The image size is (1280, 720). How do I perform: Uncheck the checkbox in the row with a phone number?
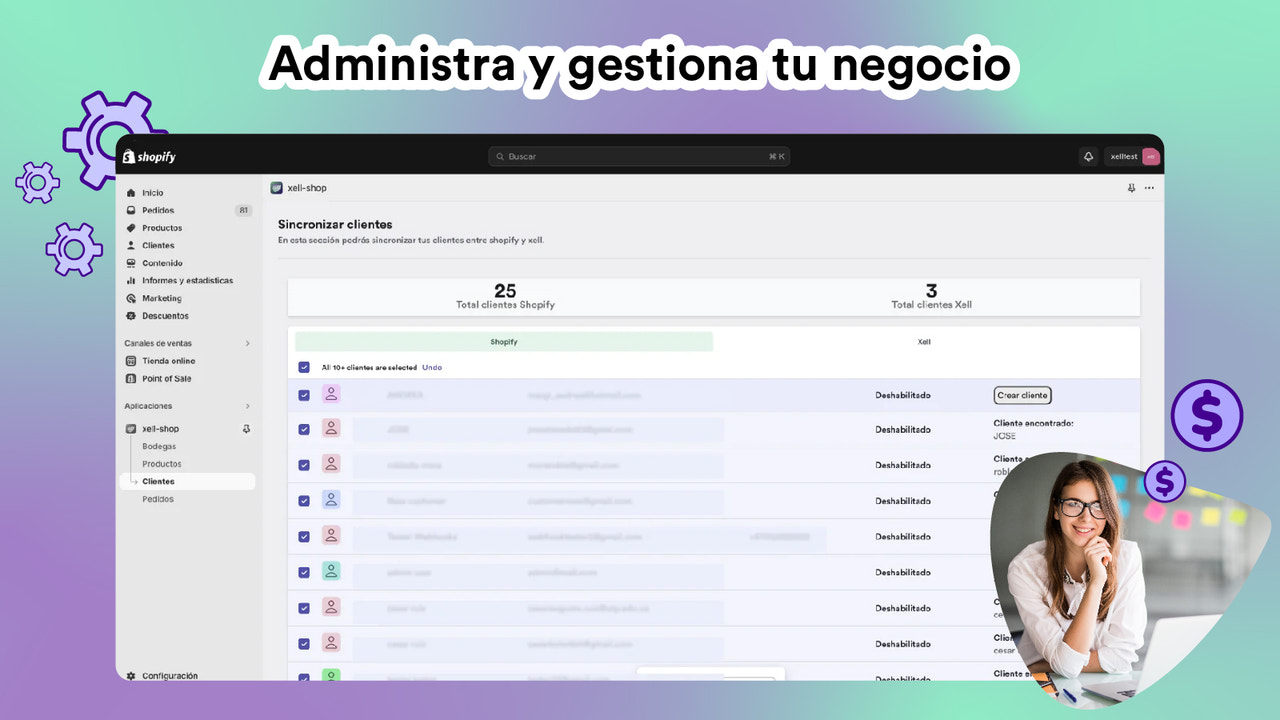point(304,537)
